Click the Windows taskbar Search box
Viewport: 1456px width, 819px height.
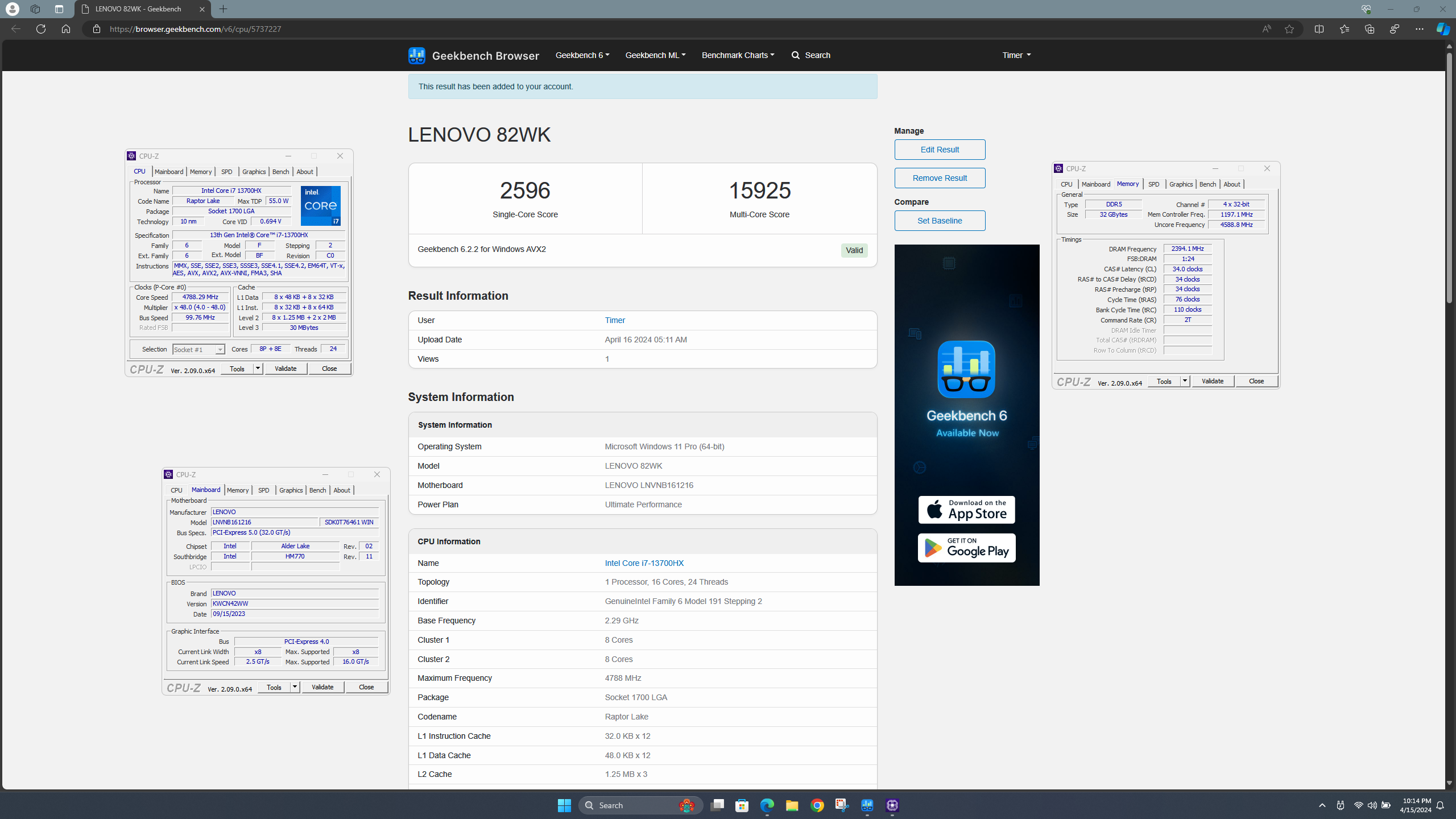(x=640, y=805)
